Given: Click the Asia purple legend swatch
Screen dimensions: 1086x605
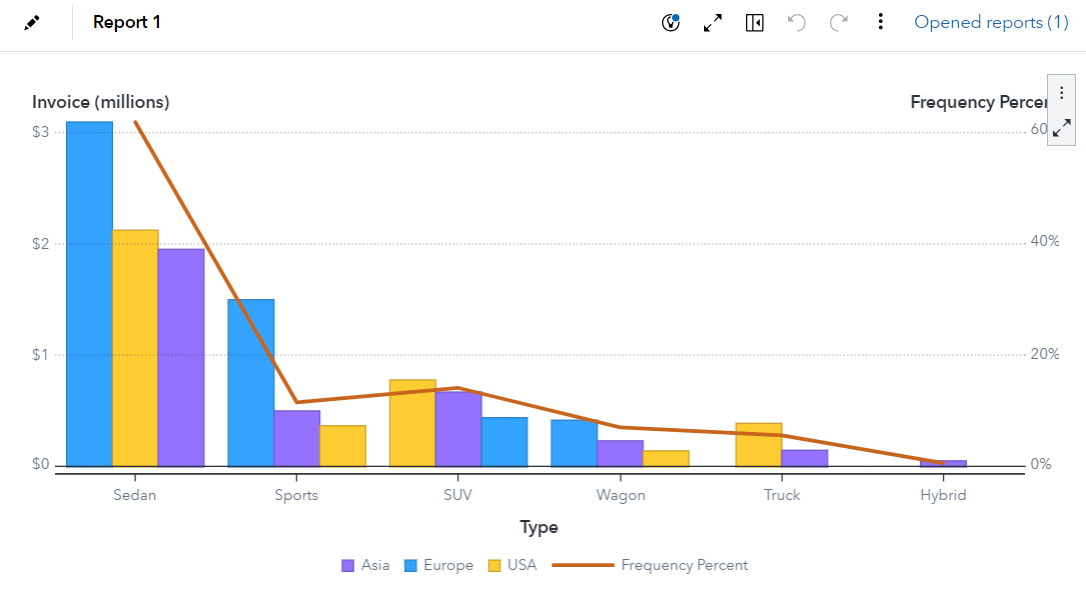Looking at the screenshot, I should coord(348,565).
